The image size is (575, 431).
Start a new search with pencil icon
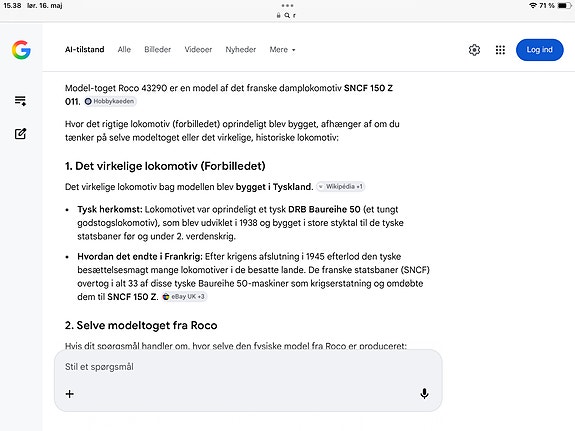click(20, 134)
